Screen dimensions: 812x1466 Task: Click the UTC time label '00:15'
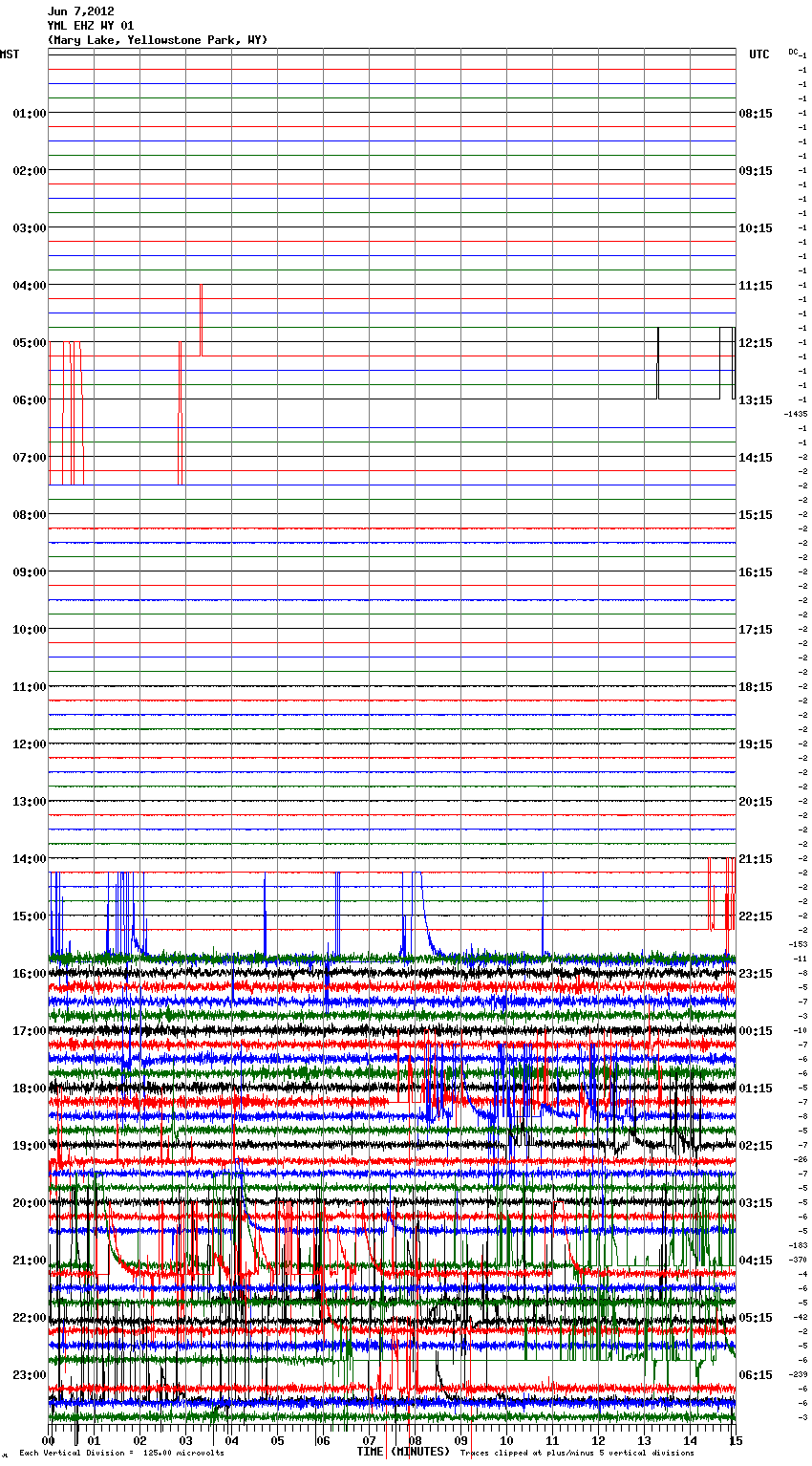point(756,1031)
